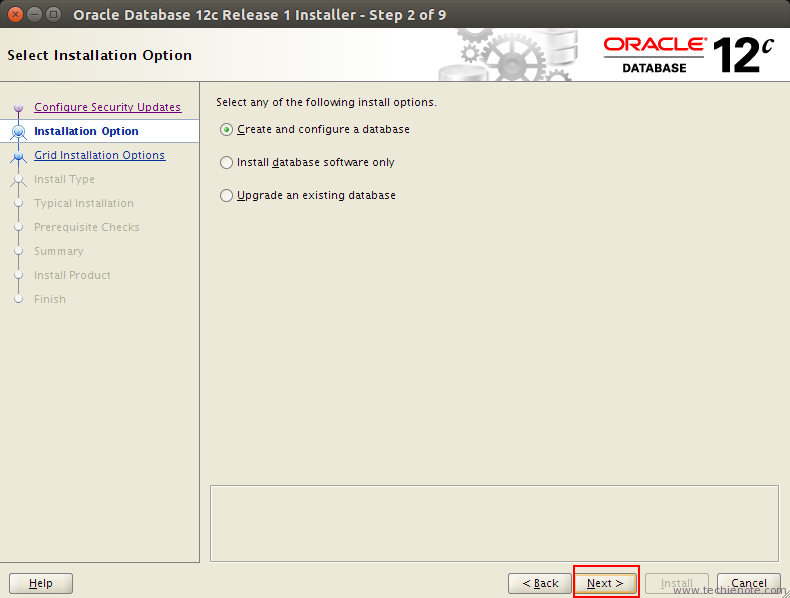Image resolution: width=790 pixels, height=598 pixels.
Task: Click the Summary step node icon
Action: pos(19,251)
